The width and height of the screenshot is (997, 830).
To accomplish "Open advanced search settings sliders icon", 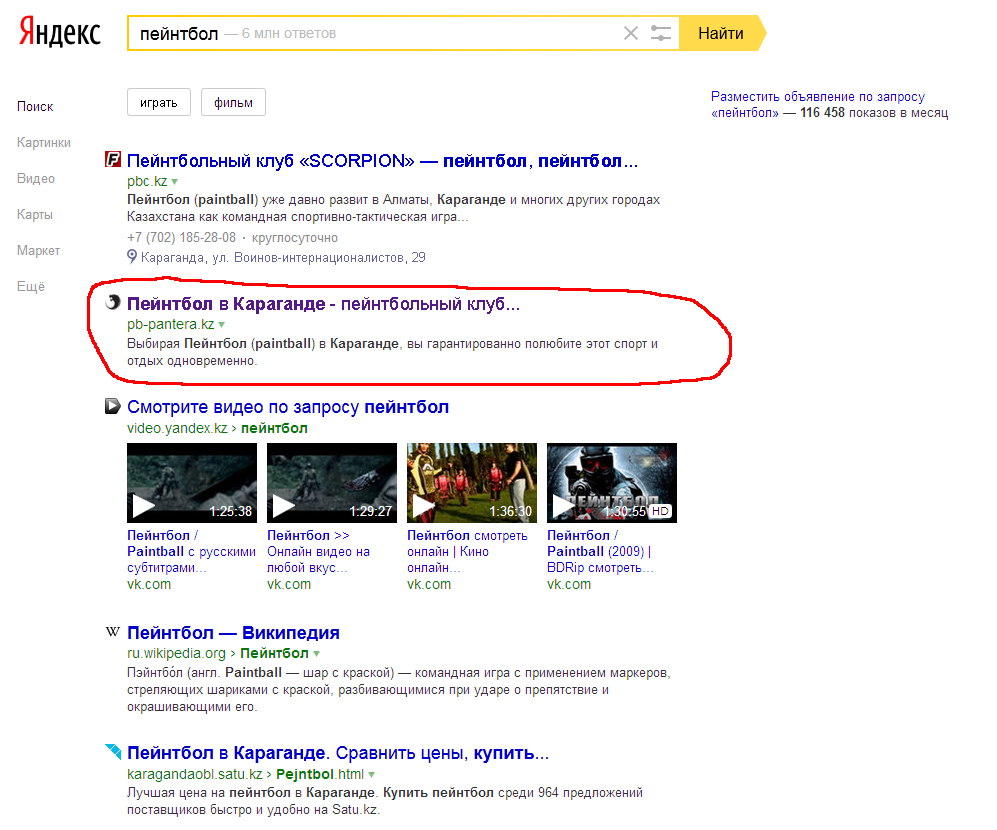I will pos(661,33).
